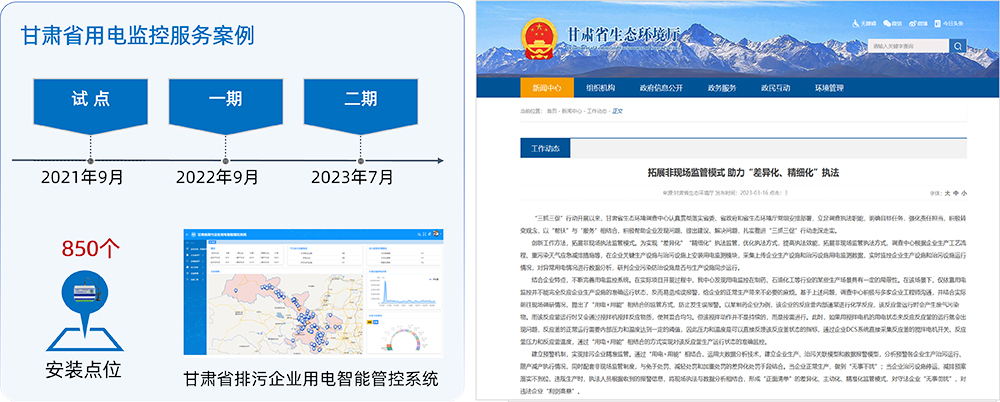The width and height of the screenshot is (1000, 402).
Task: Click the user avatar in the dashboard header
Action: click(x=436, y=234)
